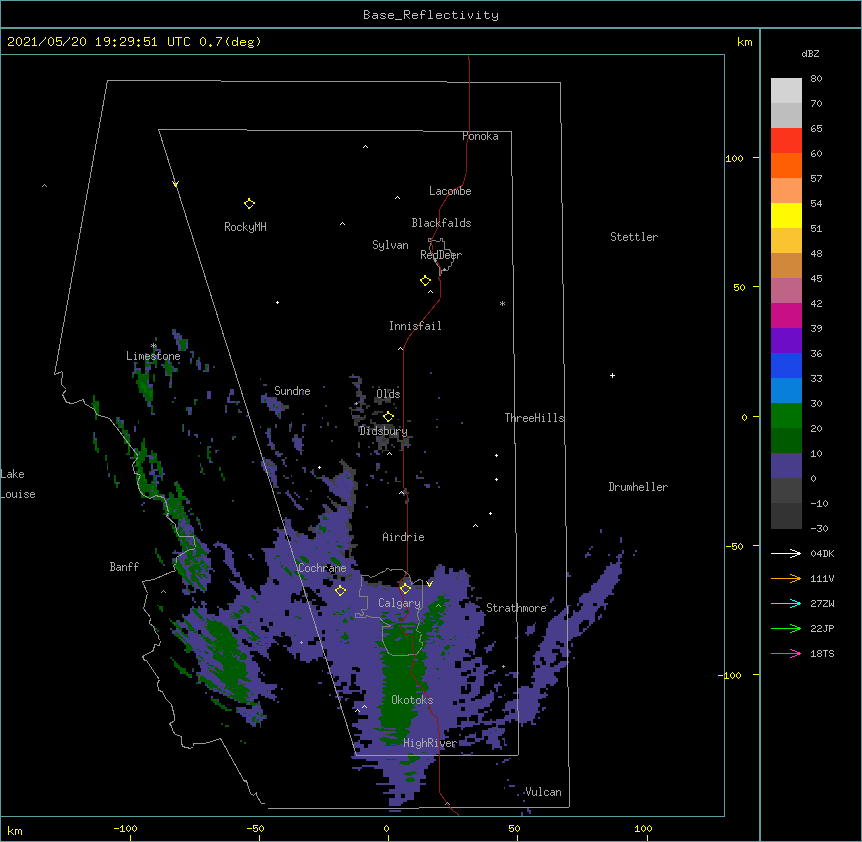Image resolution: width=862 pixels, height=842 pixels.
Task: Click the ThreeHills label
Action: [x=534, y=418]
